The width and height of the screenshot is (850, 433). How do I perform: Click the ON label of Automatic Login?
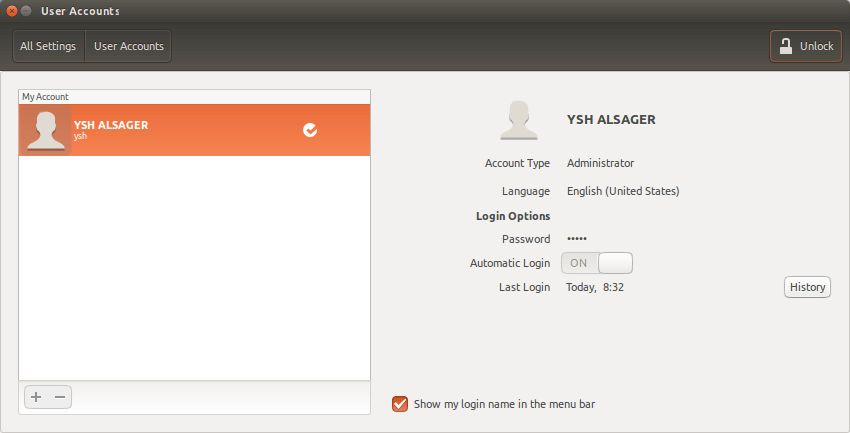pyautogui.click(x=578, y=263)
